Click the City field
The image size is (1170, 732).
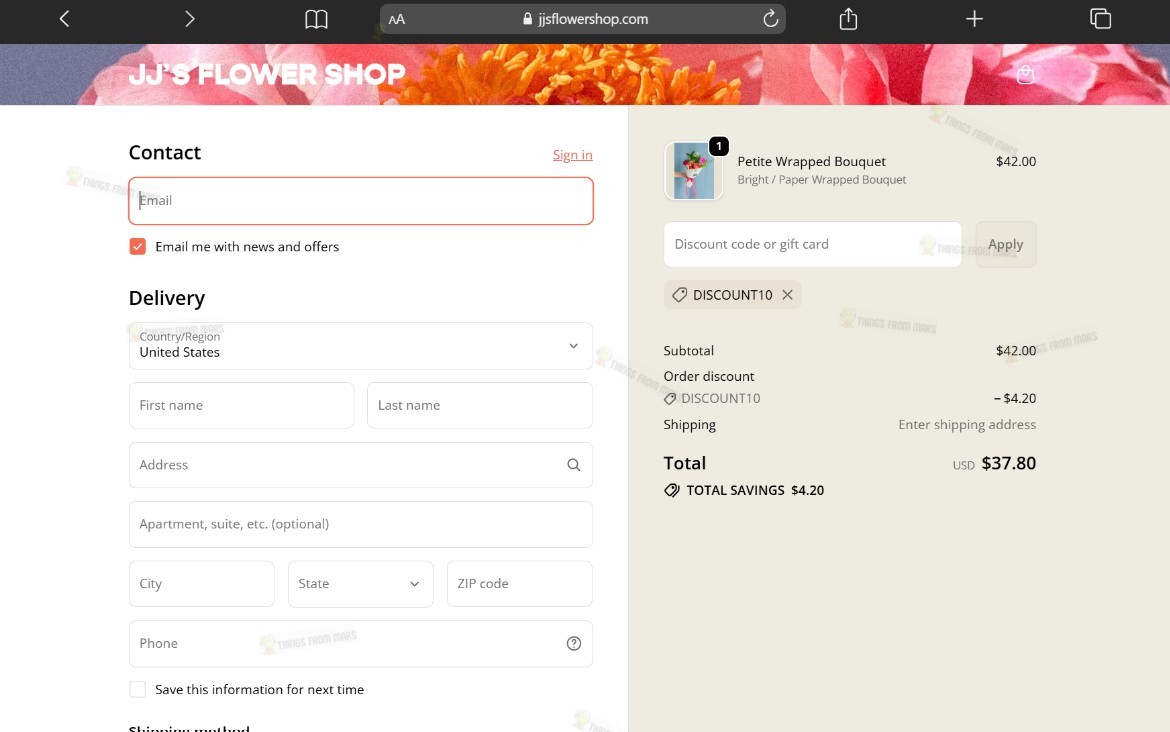pos(201,584)
